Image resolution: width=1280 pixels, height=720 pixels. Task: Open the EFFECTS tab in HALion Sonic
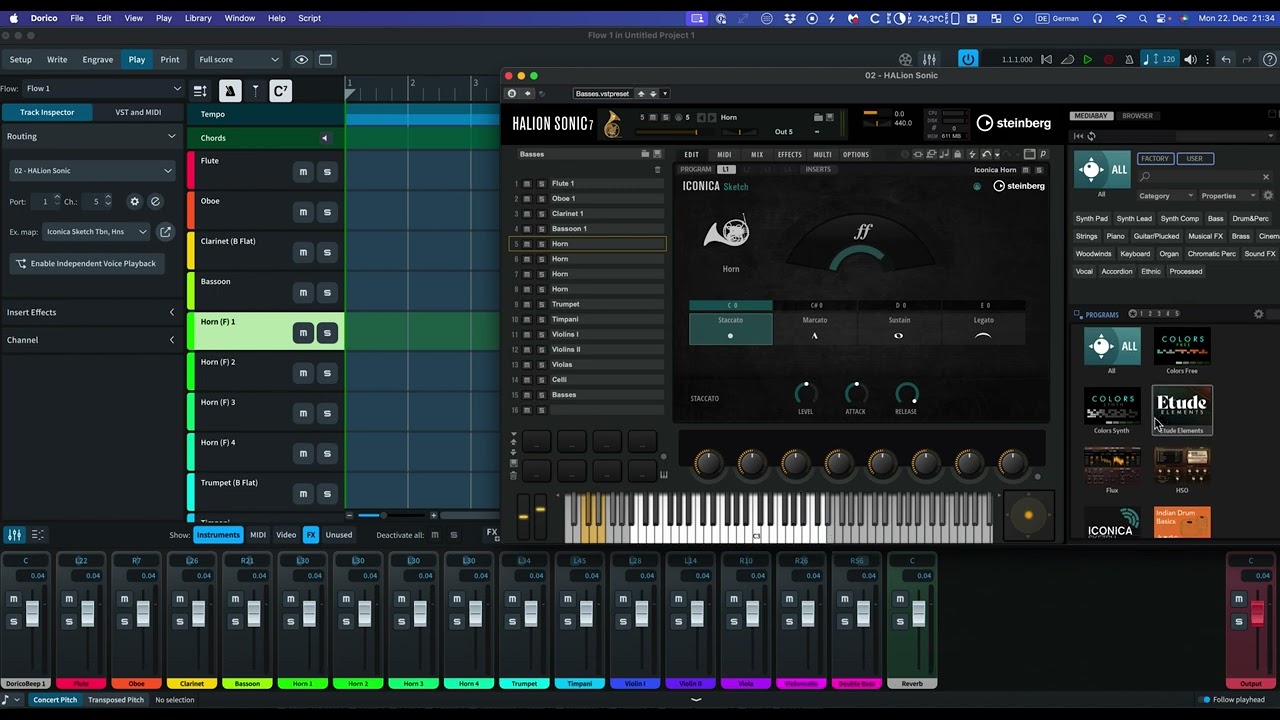coord(790,155)
